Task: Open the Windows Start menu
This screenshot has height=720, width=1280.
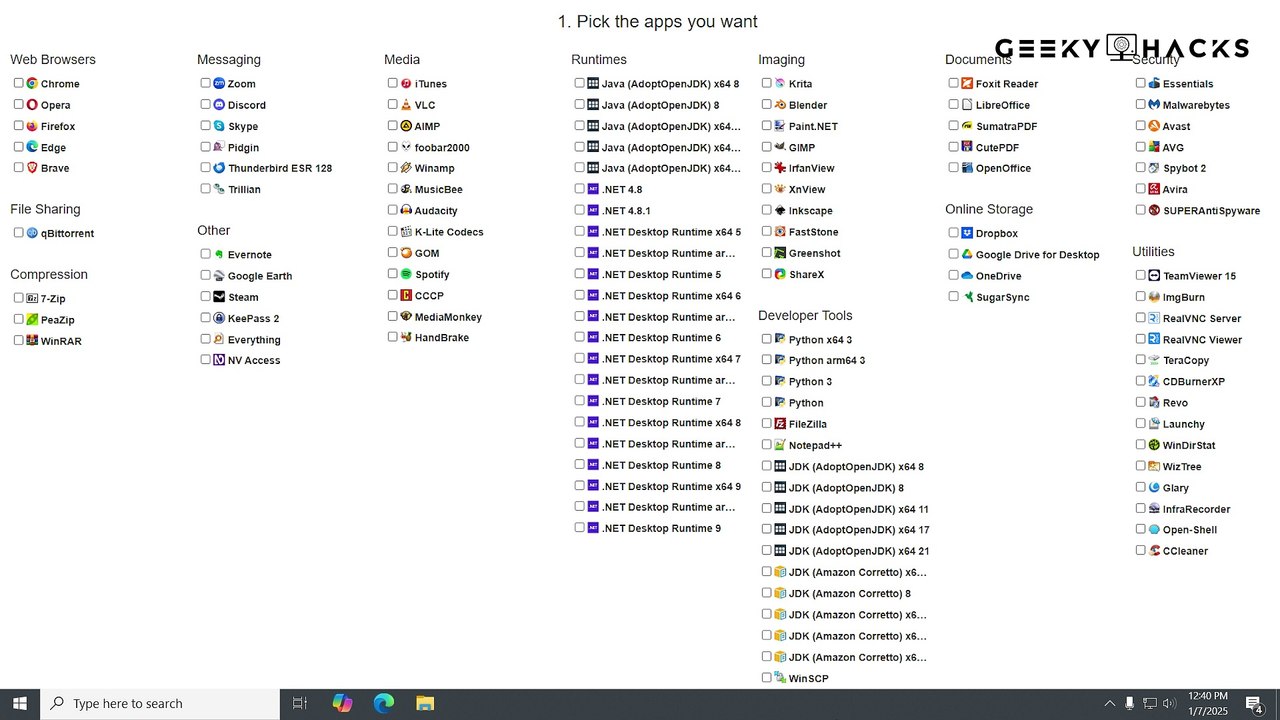Action: (20, 704)
